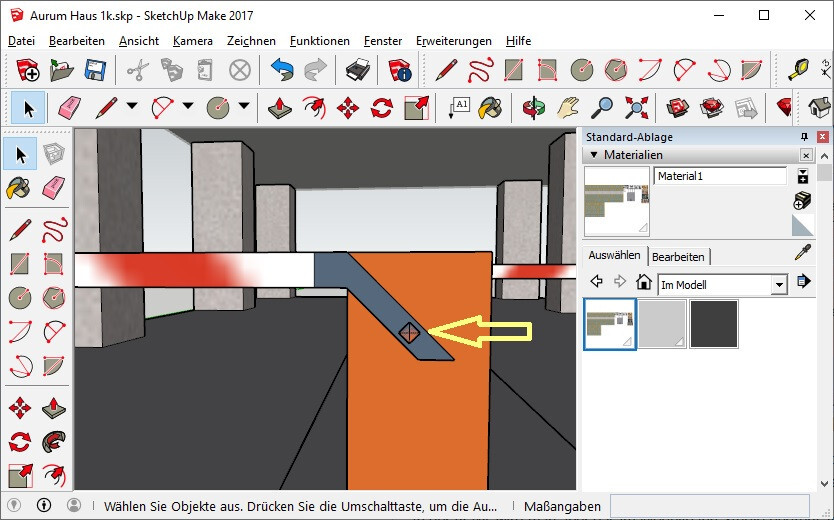This screenshot has width=834, height=520.
Task: Activate the Move tool in top toolbar
Action: tap(348, 108)
